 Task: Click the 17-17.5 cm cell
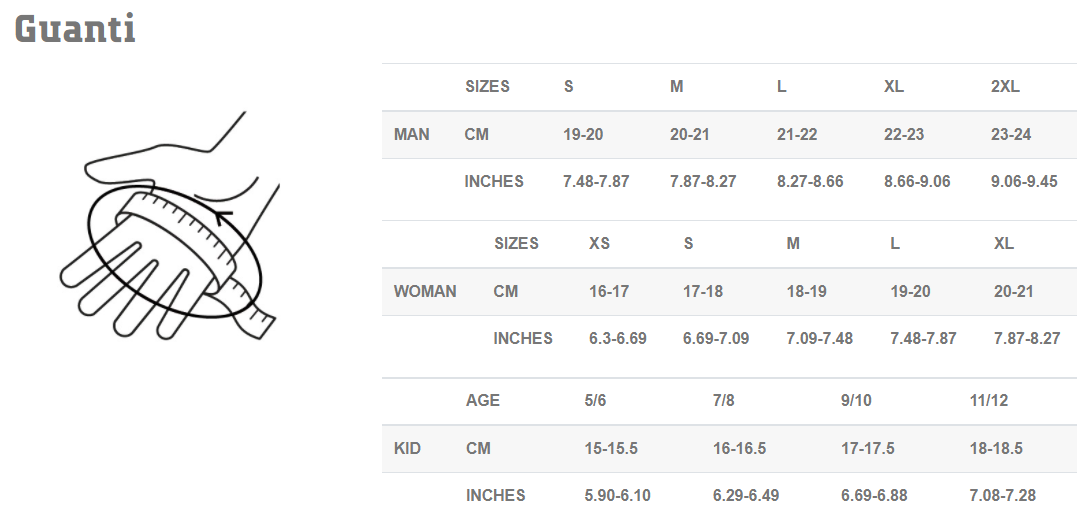click(868, 448)
